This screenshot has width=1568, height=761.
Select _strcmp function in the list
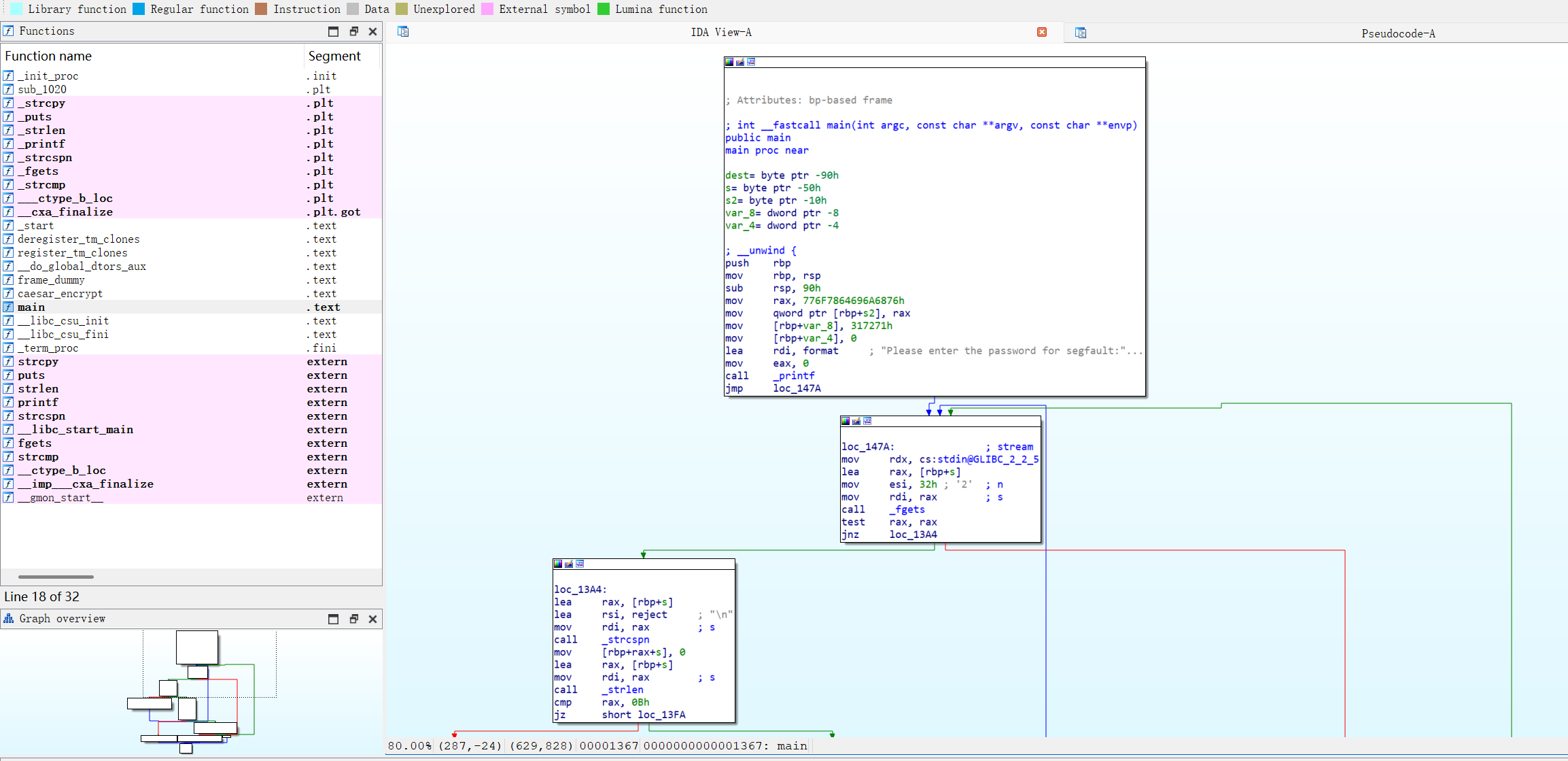pos(41,185)
